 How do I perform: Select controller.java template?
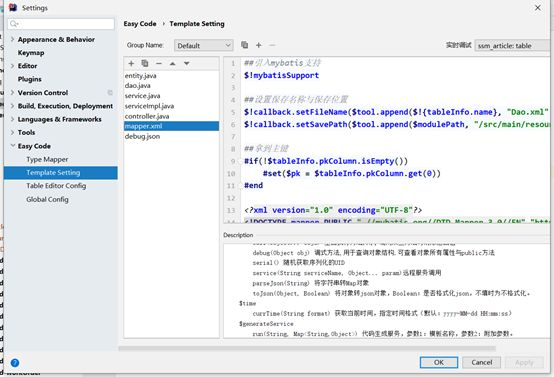tap(147, 116)
